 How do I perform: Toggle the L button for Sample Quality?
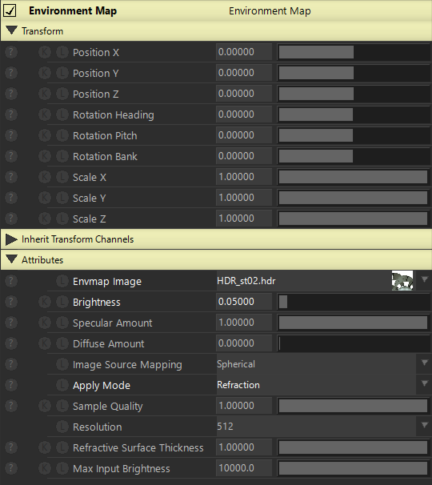62,406
